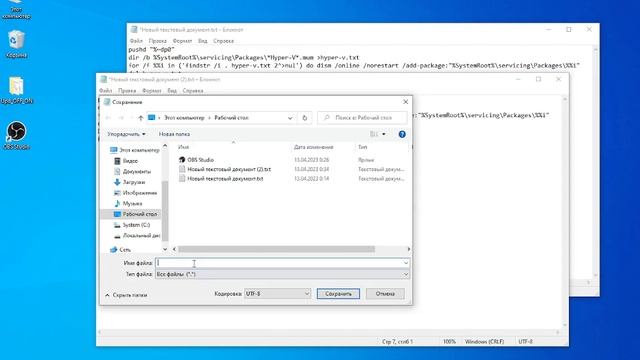
Task: Click Этот компьютер in address breadcrumb
Action: coord(184,118)
